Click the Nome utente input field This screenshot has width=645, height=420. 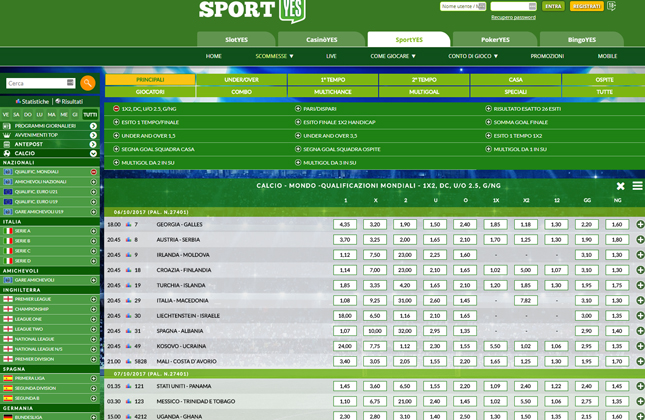tap(463, 6)
